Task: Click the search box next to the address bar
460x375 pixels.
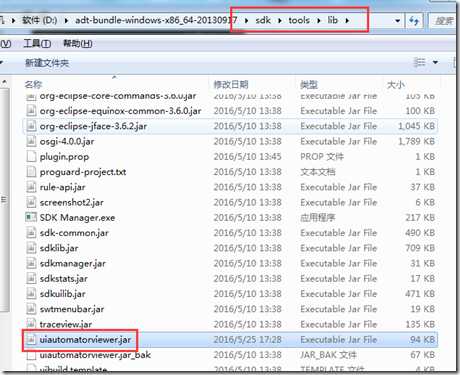Action: click(x=443, y=21)
